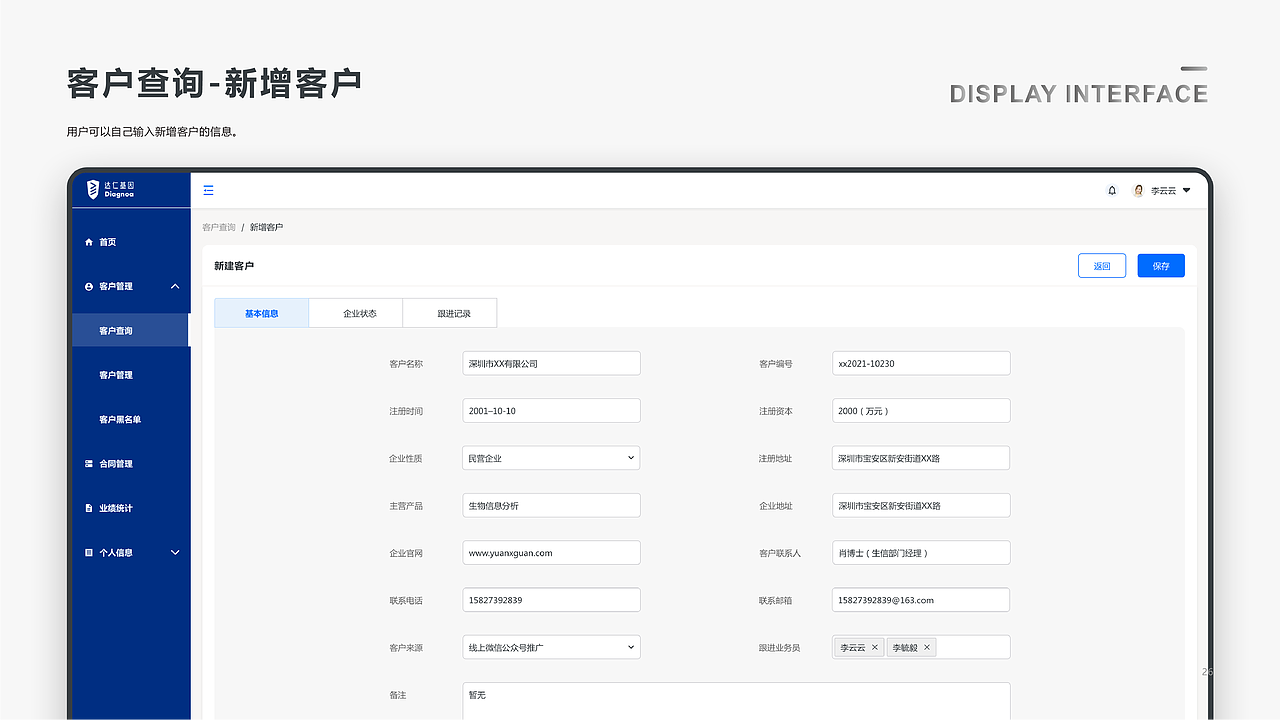Click the 主营产品 input field
Screen dimensions: 1280x720
click(551, 505)
